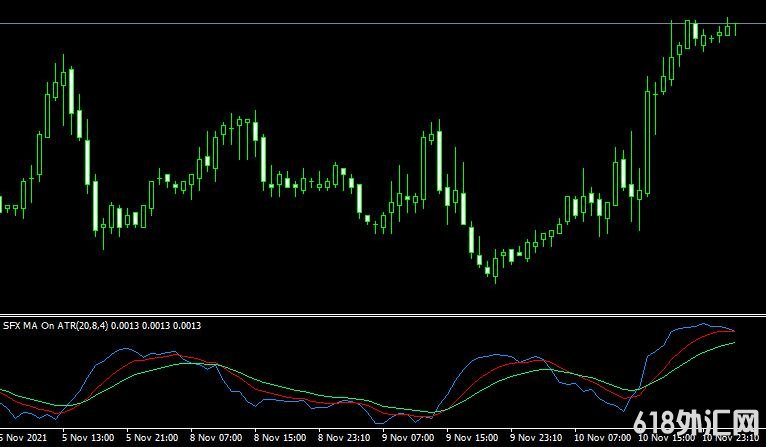766x447 pixels.
Task: Click the red indicator line's right end
Action: (732, 331)
